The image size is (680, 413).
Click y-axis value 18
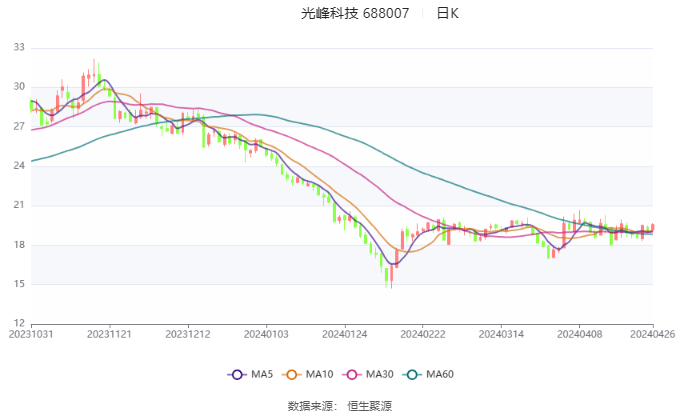19,245
